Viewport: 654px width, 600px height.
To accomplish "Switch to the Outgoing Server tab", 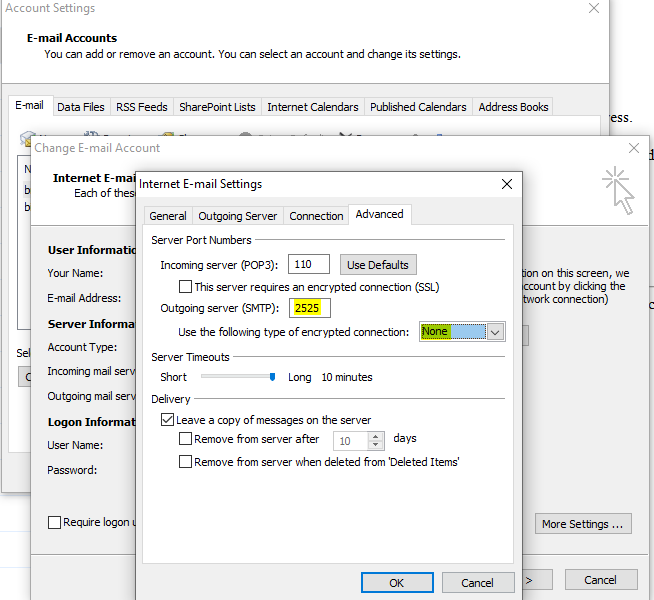I will click(x=237, y=216).
